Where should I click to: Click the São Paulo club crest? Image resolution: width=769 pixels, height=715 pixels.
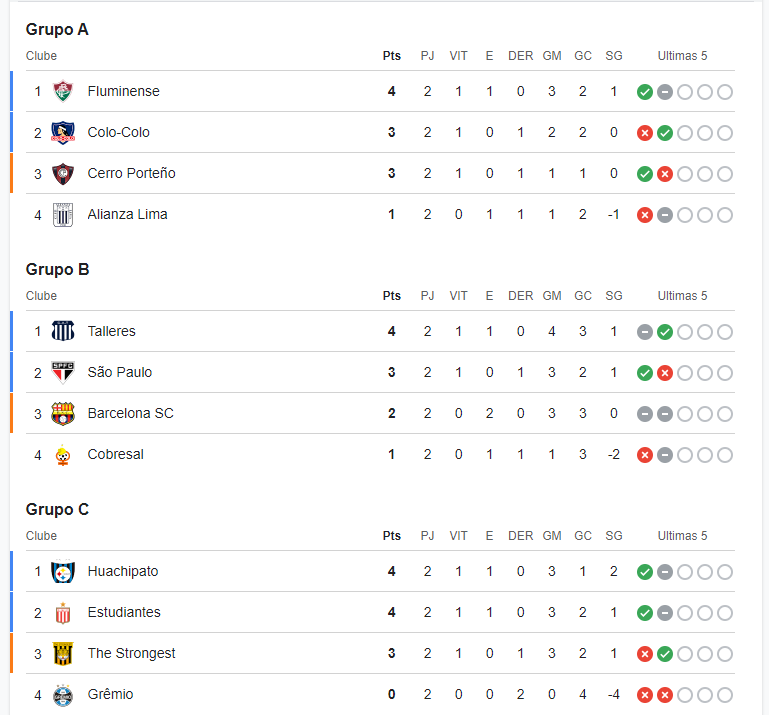[63, 373]
